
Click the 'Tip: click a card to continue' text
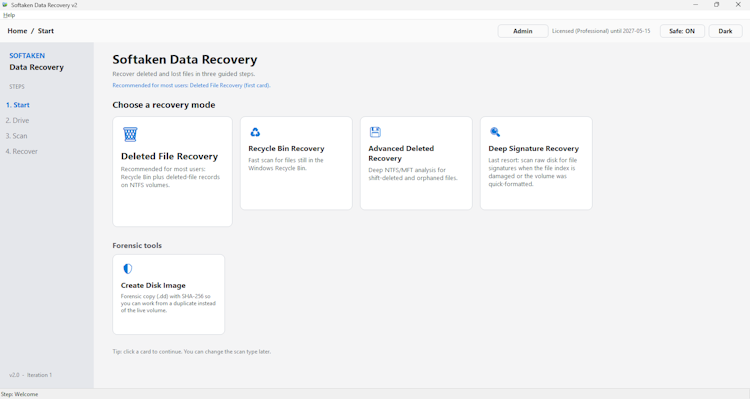[192, 352]
